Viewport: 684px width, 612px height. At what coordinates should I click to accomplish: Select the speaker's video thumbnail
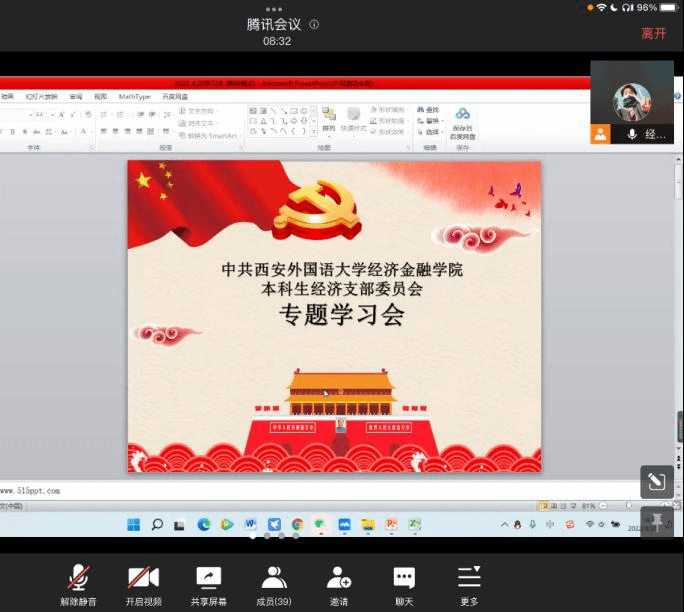[631, 100]
